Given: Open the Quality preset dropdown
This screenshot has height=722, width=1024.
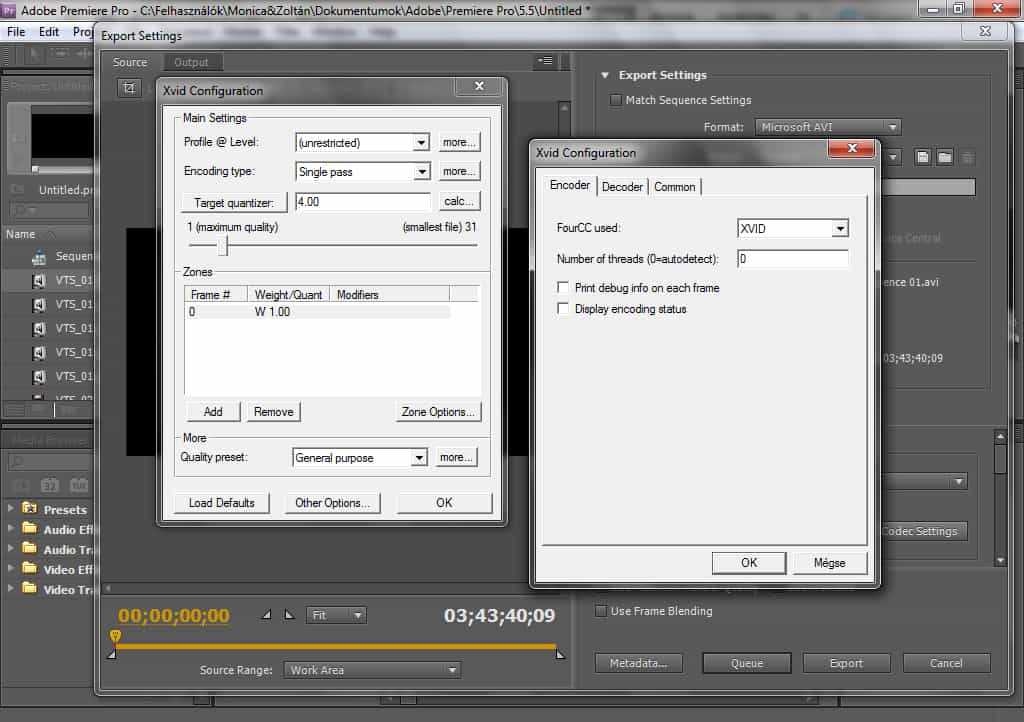Looking at the screenshot, I should (419, 458).
